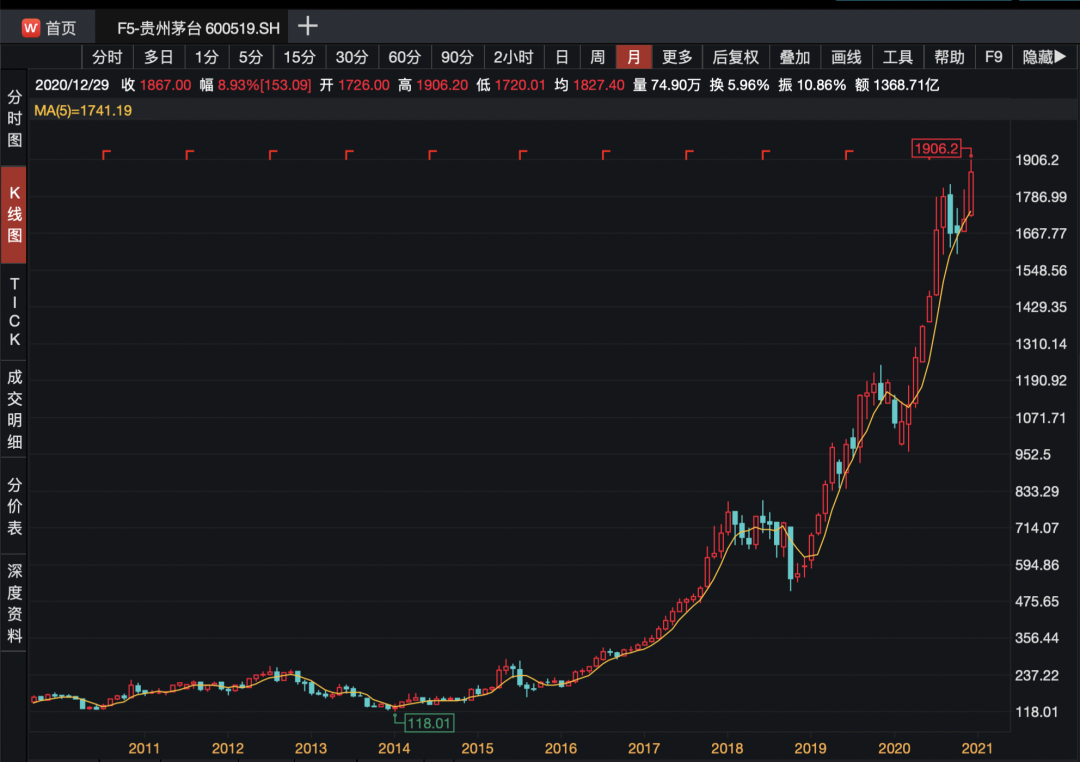The image size is (1080, 762).
Task: Select the 5分 interval
Action: click(251, 57)
